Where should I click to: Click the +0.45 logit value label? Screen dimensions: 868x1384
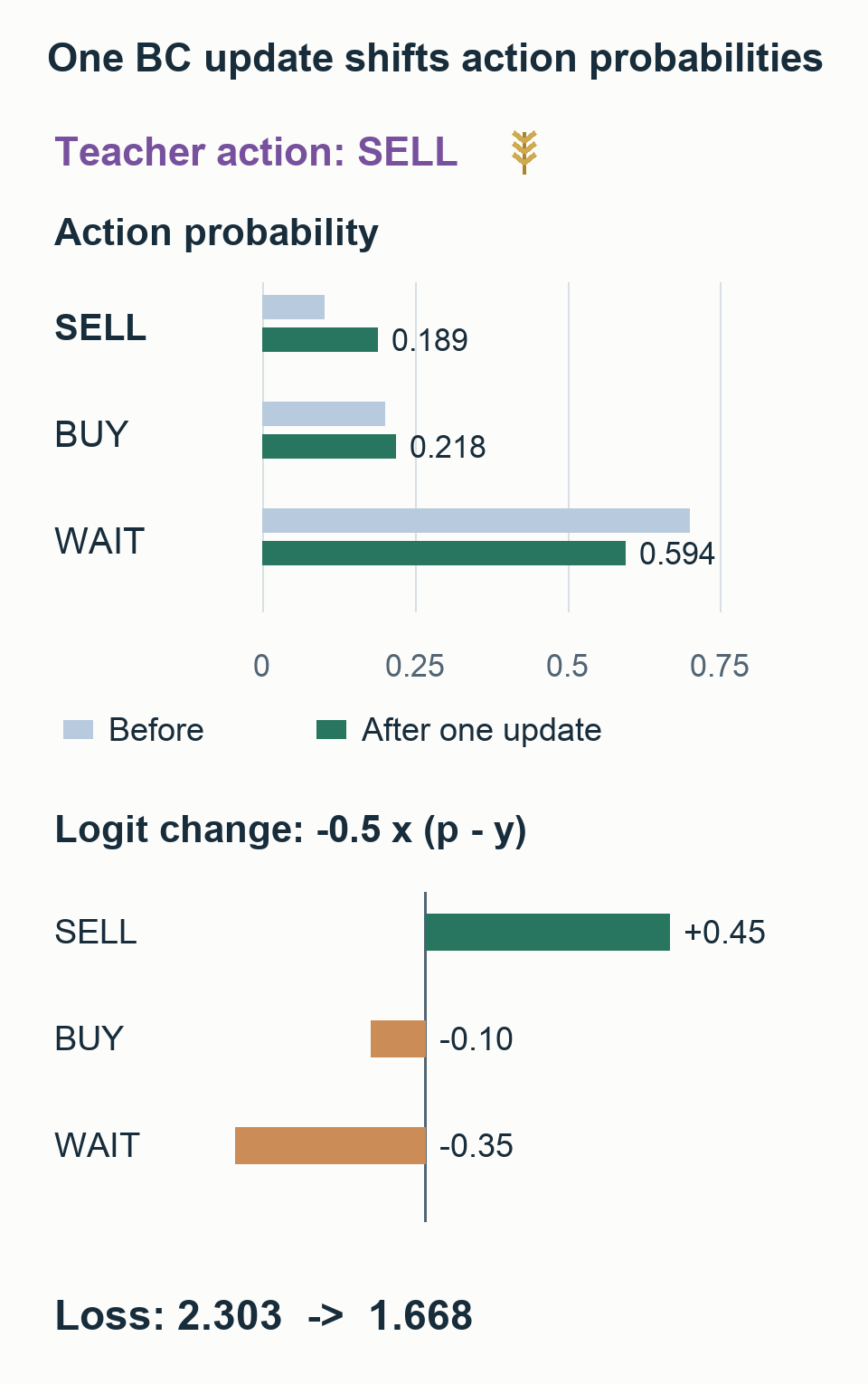click(725, 933)
